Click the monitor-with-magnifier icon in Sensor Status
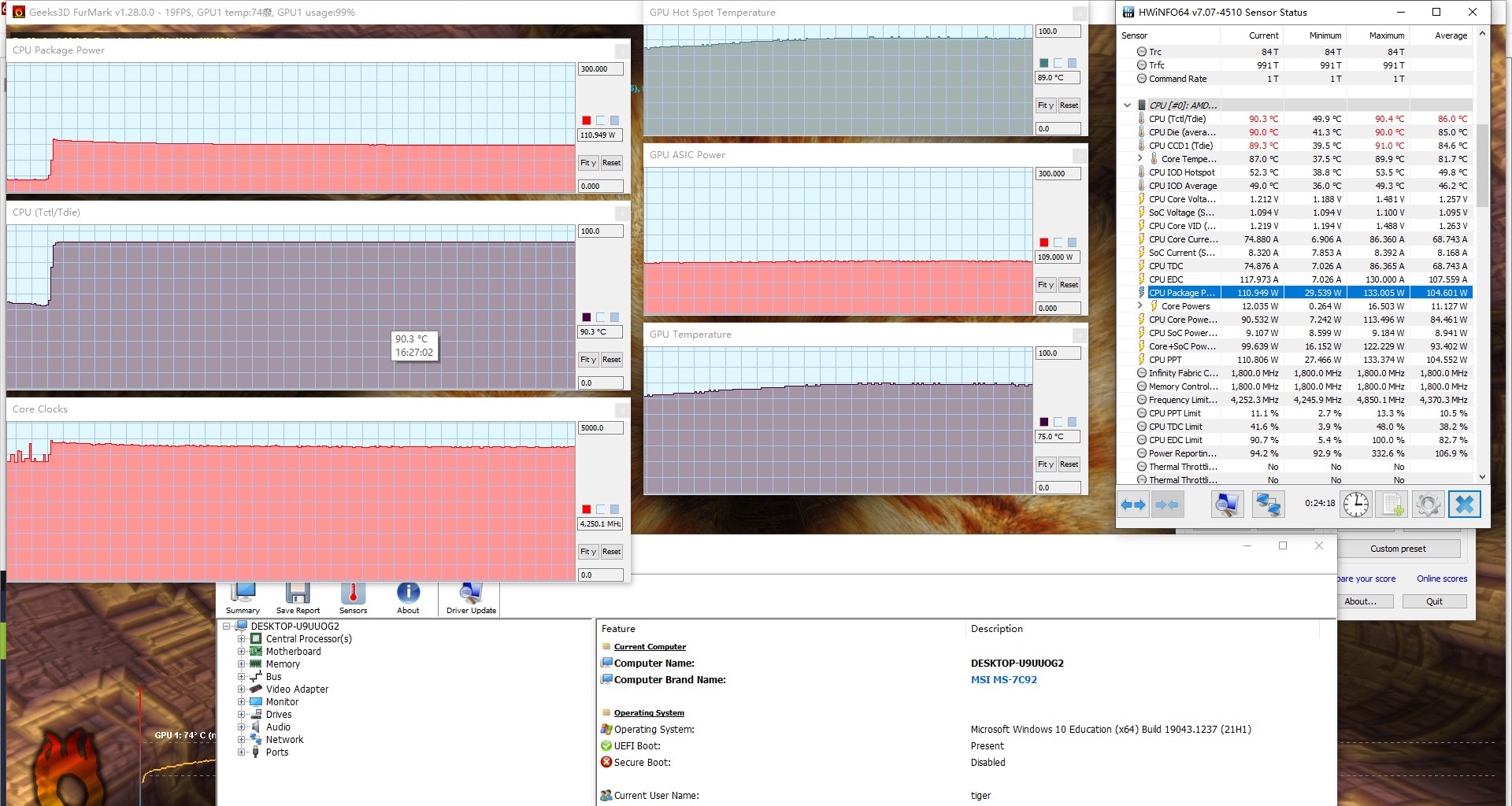This screenshot has width=1512, height=806. click(x=1227, y=505)
